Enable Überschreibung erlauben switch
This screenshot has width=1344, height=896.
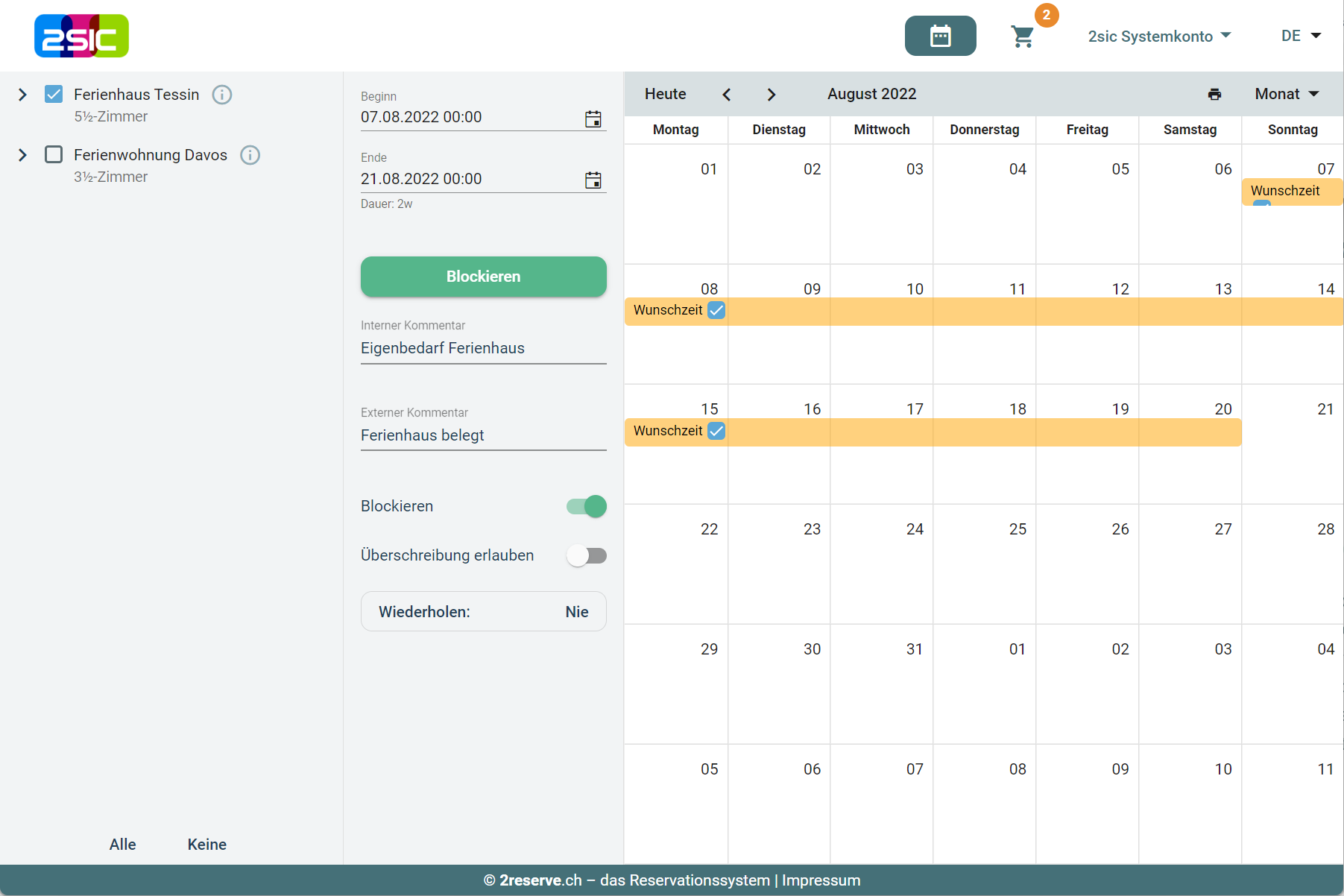coord(587,555)
